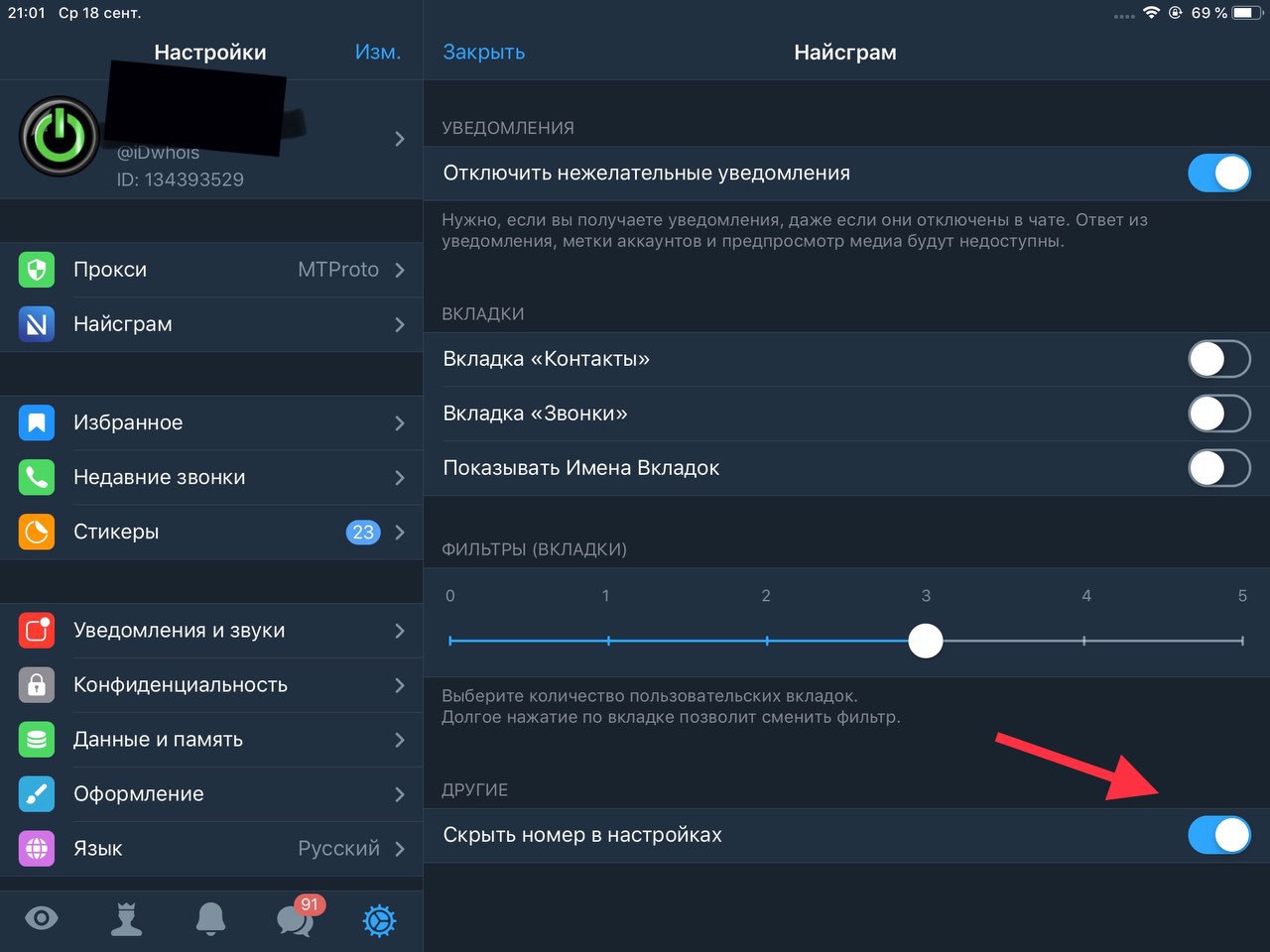Tap the green power profile avatar
Viewport: 1270px width, 952px height.
60,137
